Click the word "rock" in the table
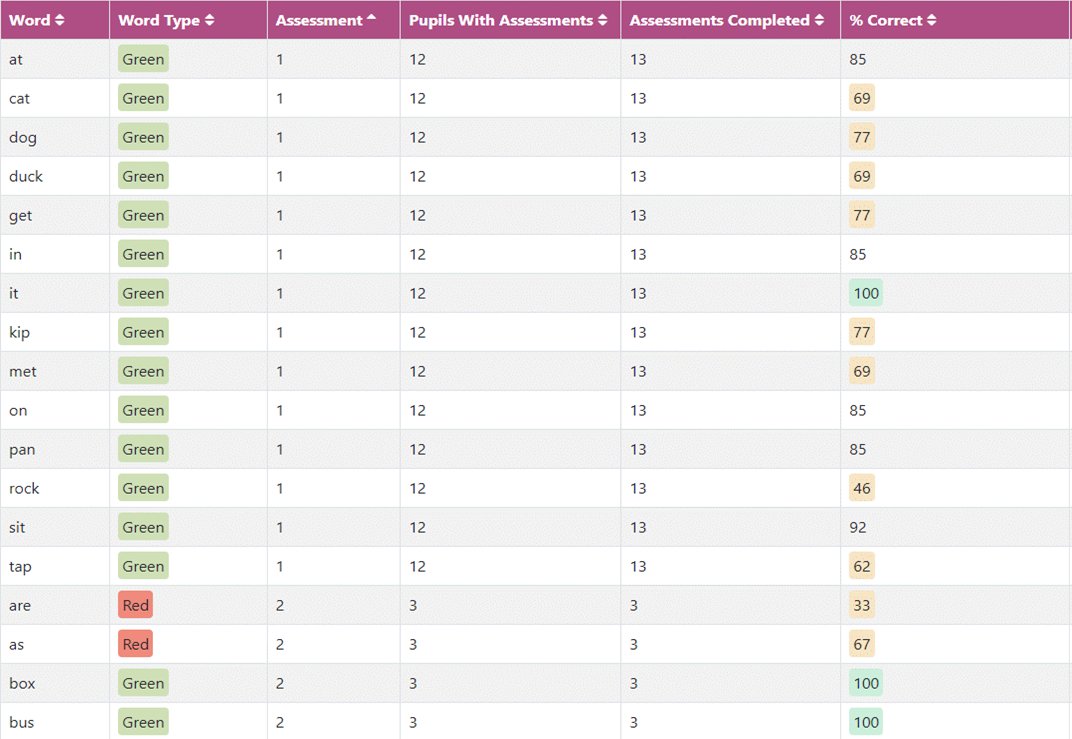 [x=24, y=489]
